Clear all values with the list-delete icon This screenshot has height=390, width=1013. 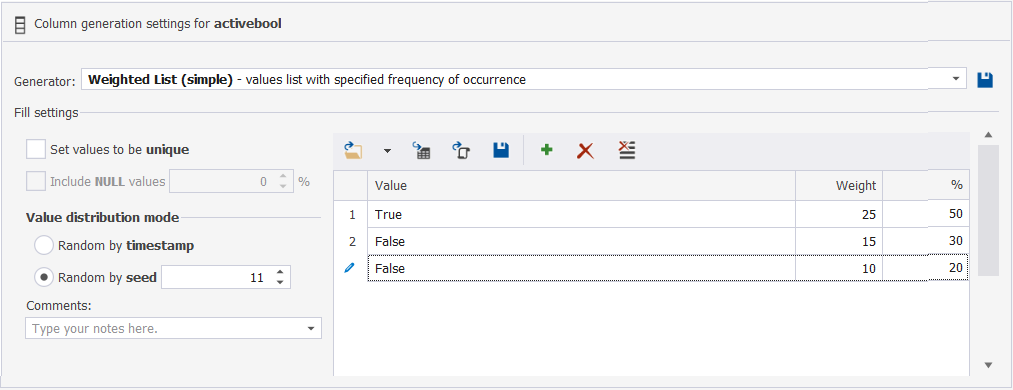627,150
